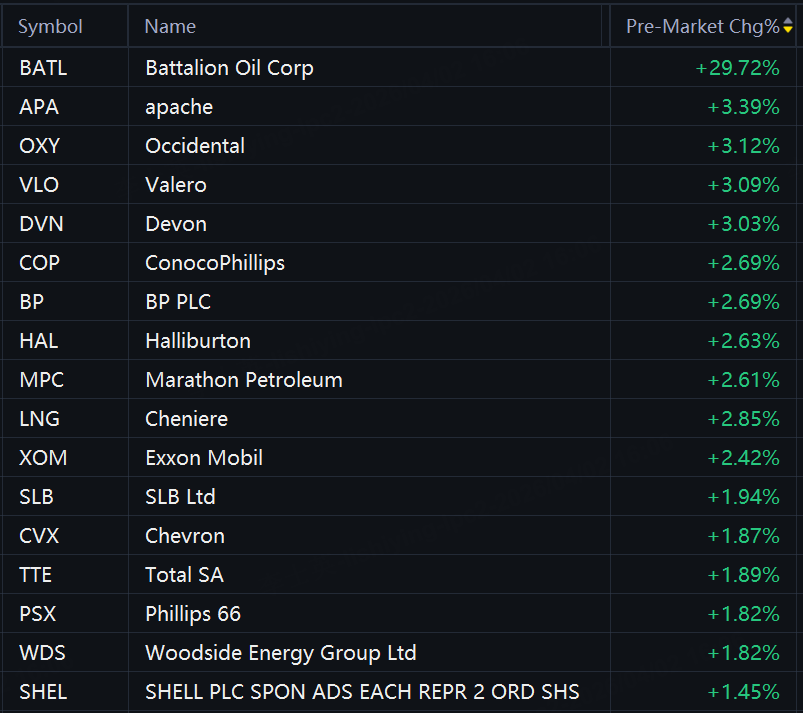Select the BATL ticker symbol
This screenshot has width=803, height=713.
pos(43,68)
